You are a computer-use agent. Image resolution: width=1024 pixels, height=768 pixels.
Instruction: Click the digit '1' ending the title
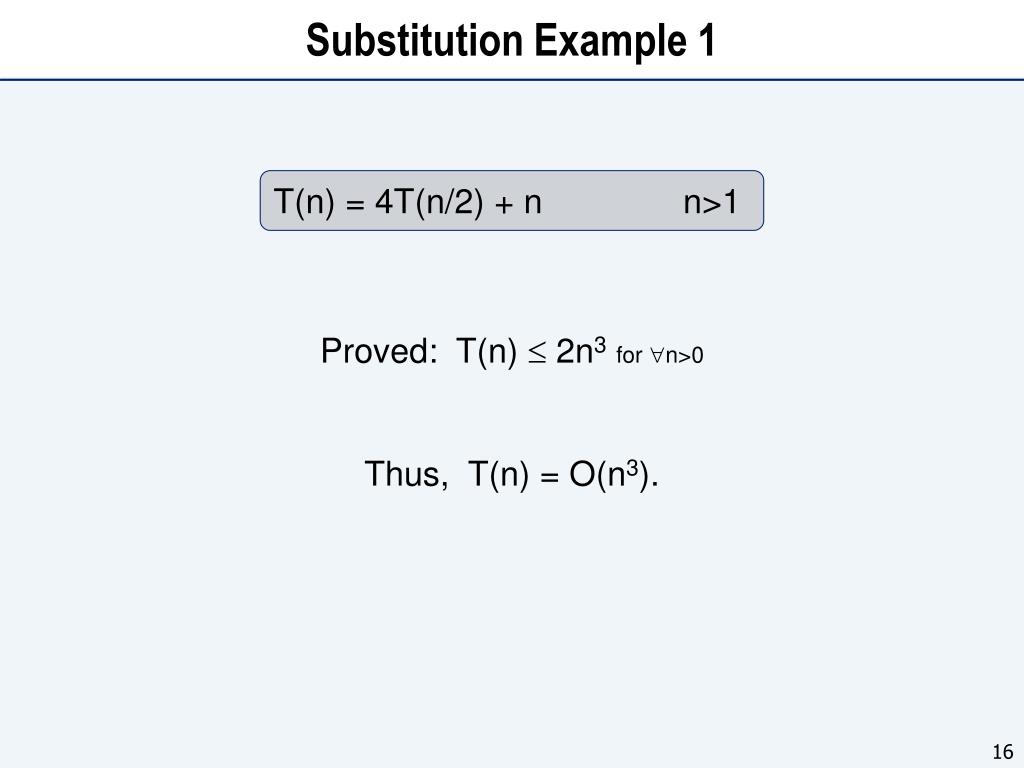(x=708, y=40)
